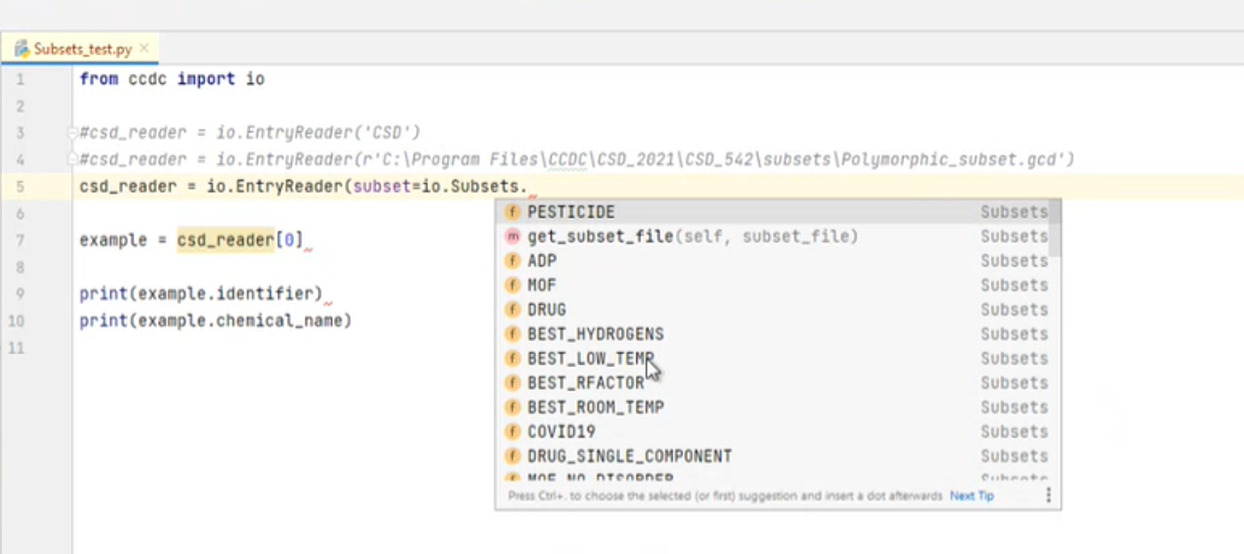Pick the DRUG suggestion in the popup
This screenshot has width=1244, height=554.
click(x=547, y=310)
